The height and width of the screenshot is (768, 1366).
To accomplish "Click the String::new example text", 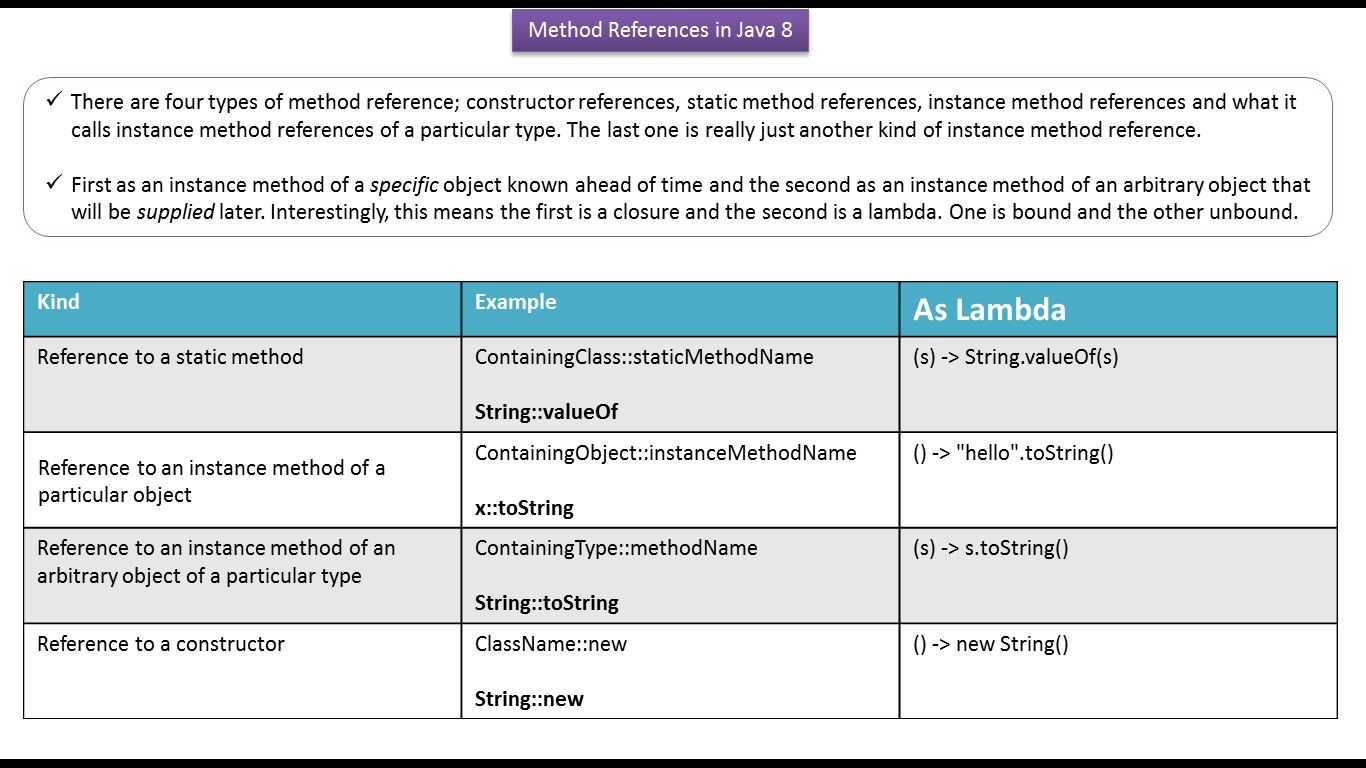I will 529,698.
